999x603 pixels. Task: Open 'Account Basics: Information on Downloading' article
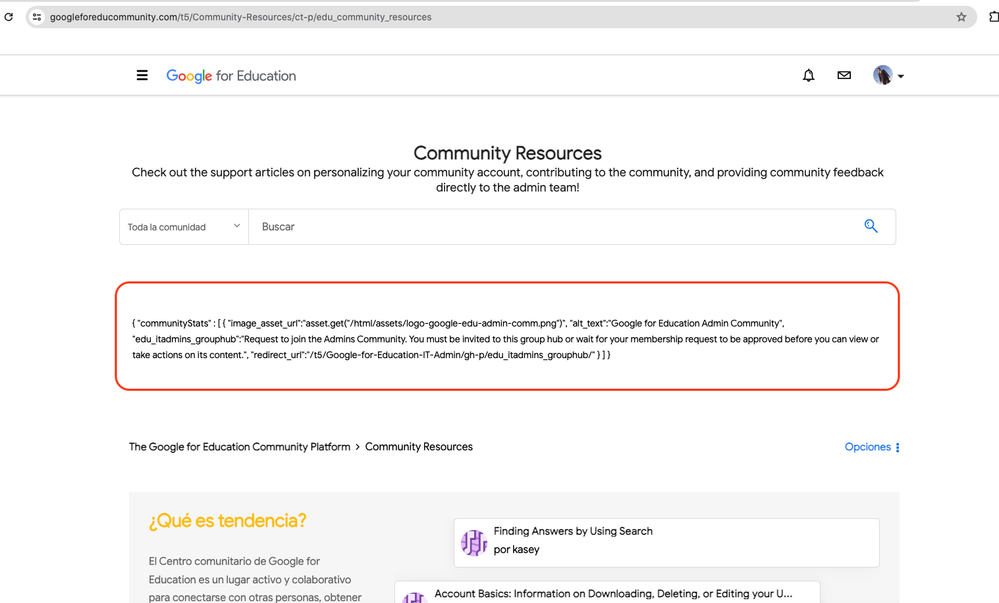click(x=614, y=593)
